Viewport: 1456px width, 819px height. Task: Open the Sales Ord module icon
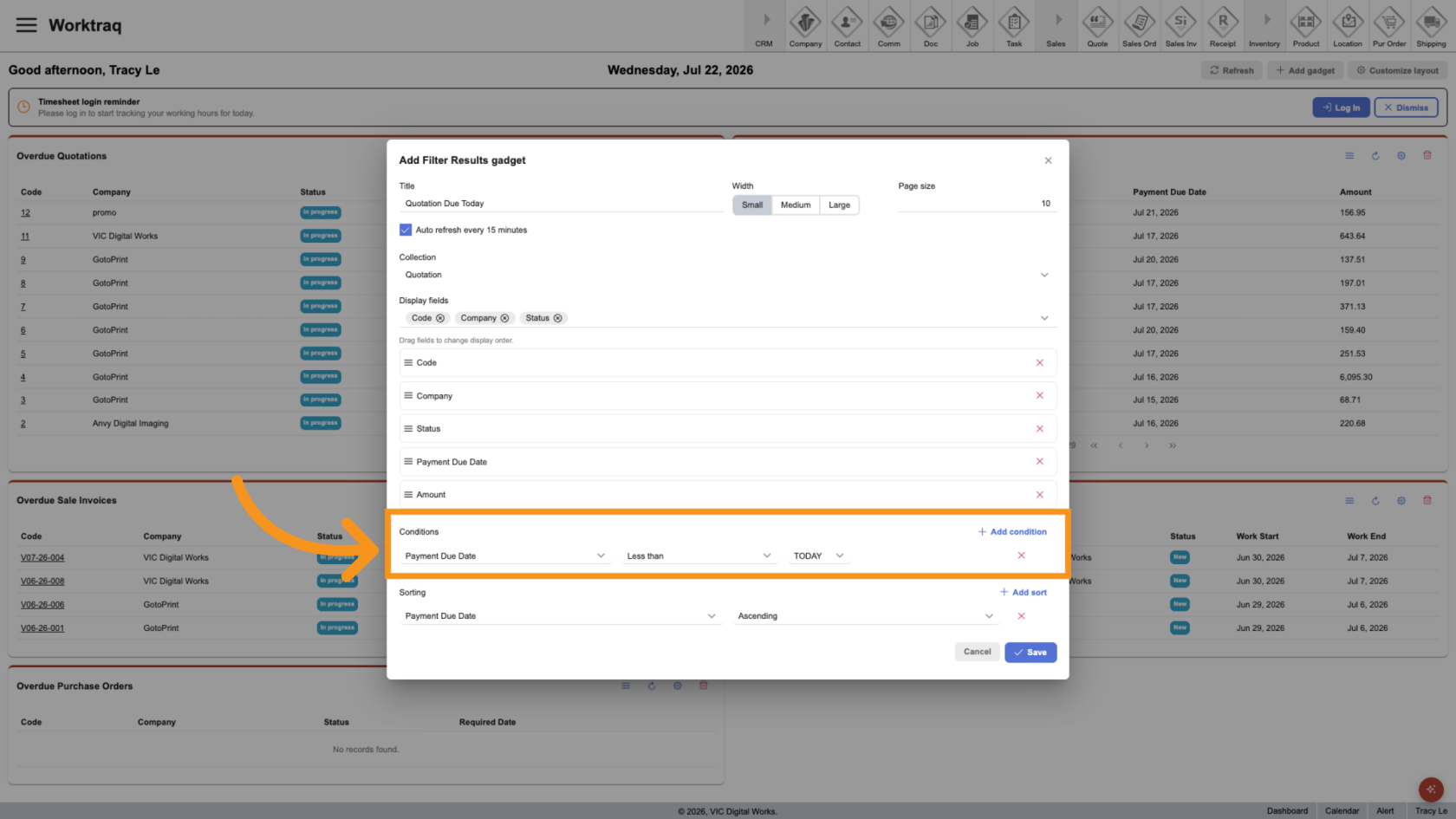click(x=1139, y=26)
